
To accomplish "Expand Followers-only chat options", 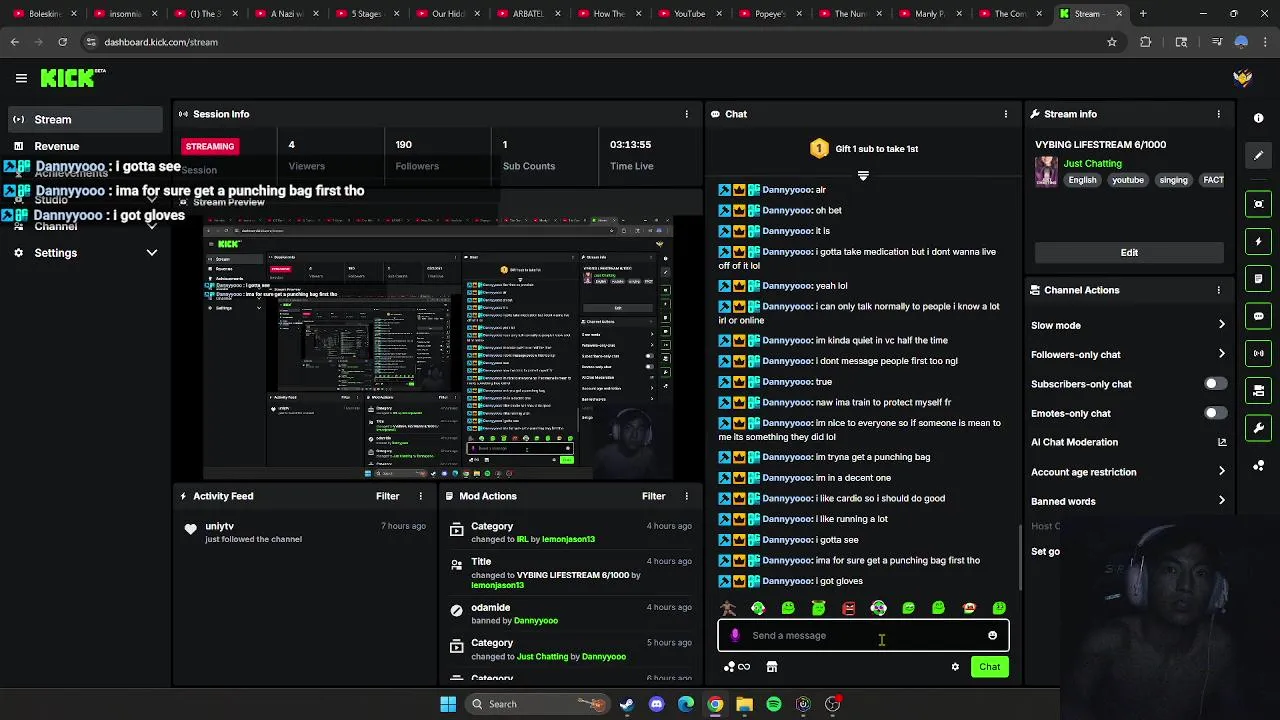I will [1221, 354].
